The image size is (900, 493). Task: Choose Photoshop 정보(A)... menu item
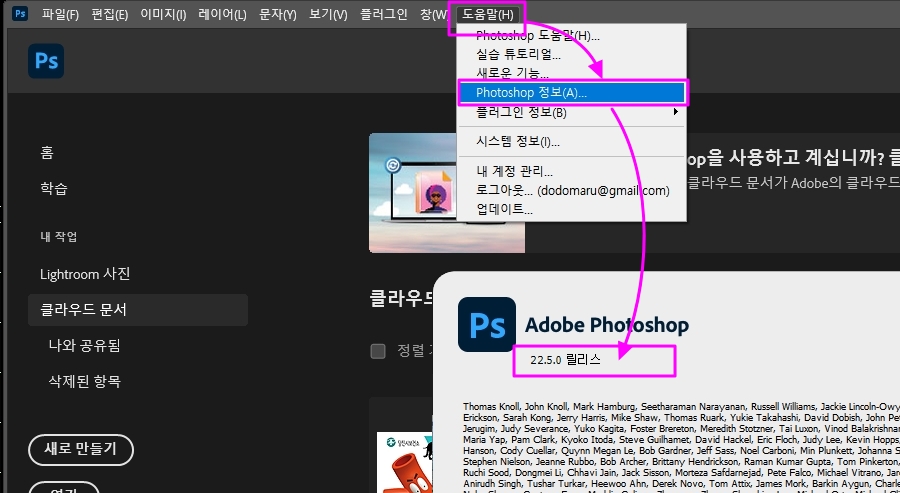(571, 92)
